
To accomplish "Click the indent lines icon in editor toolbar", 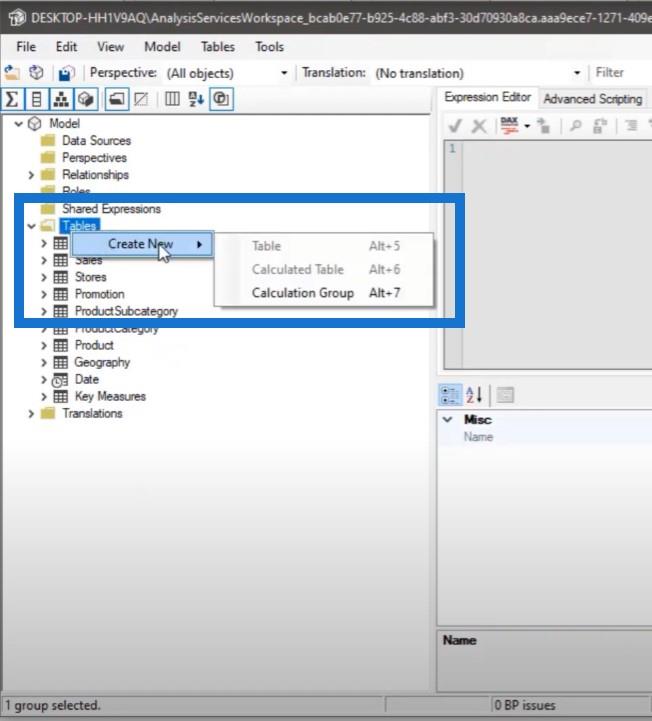I will [x=631, y=125].
